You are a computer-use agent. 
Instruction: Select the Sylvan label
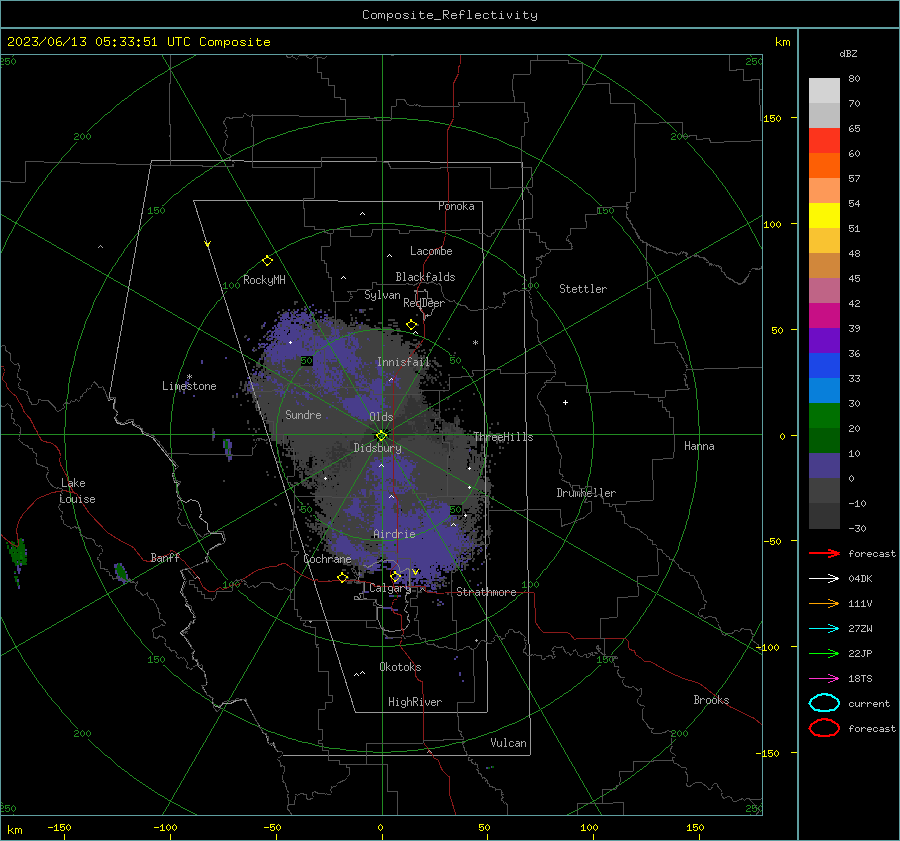click(x=382, y=295)
